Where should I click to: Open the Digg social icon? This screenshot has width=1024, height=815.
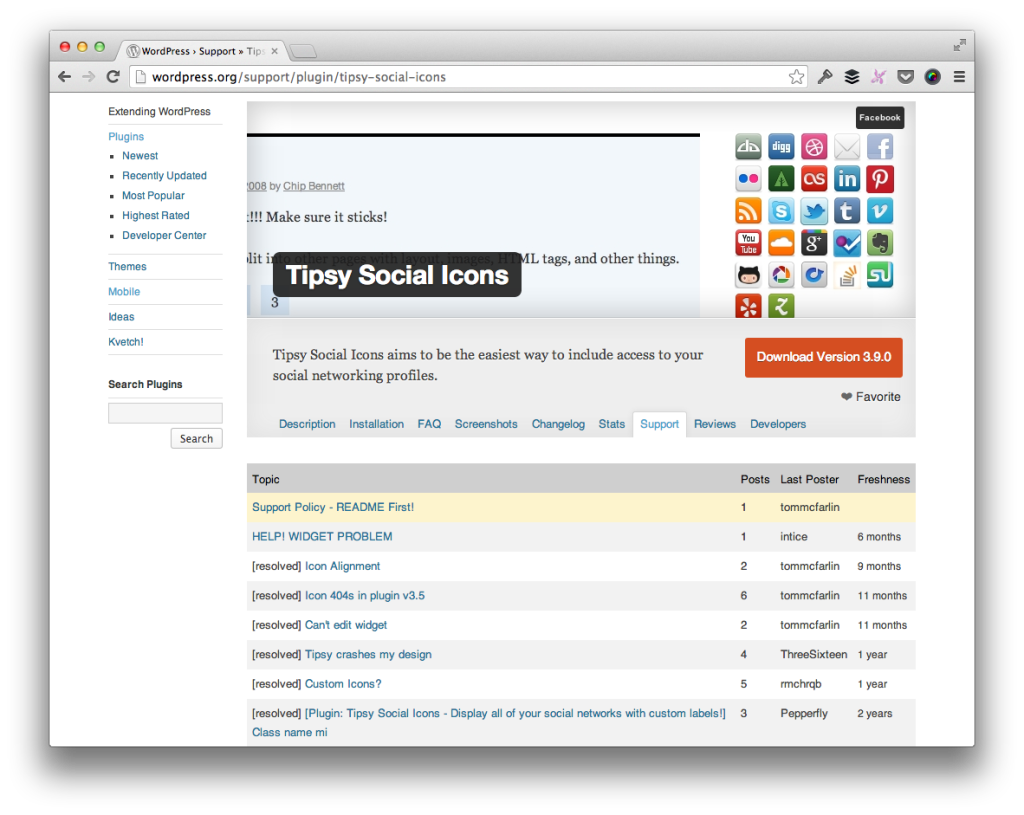click(781, 147)
